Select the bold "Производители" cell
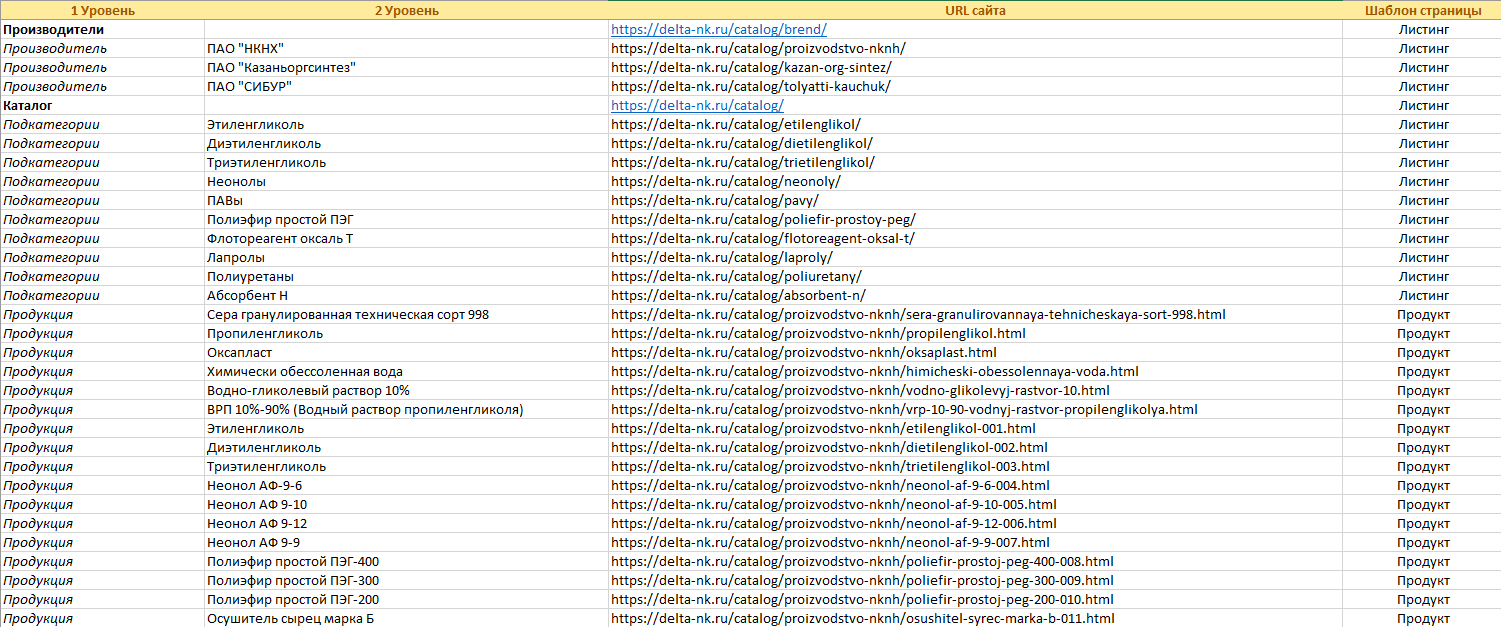This screenshot has height=627, width=1501. tap(53, 30)
